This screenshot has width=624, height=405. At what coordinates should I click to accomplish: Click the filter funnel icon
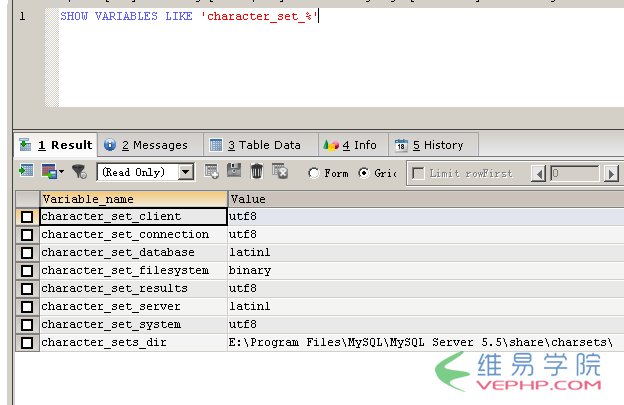[x=79, y=171]
